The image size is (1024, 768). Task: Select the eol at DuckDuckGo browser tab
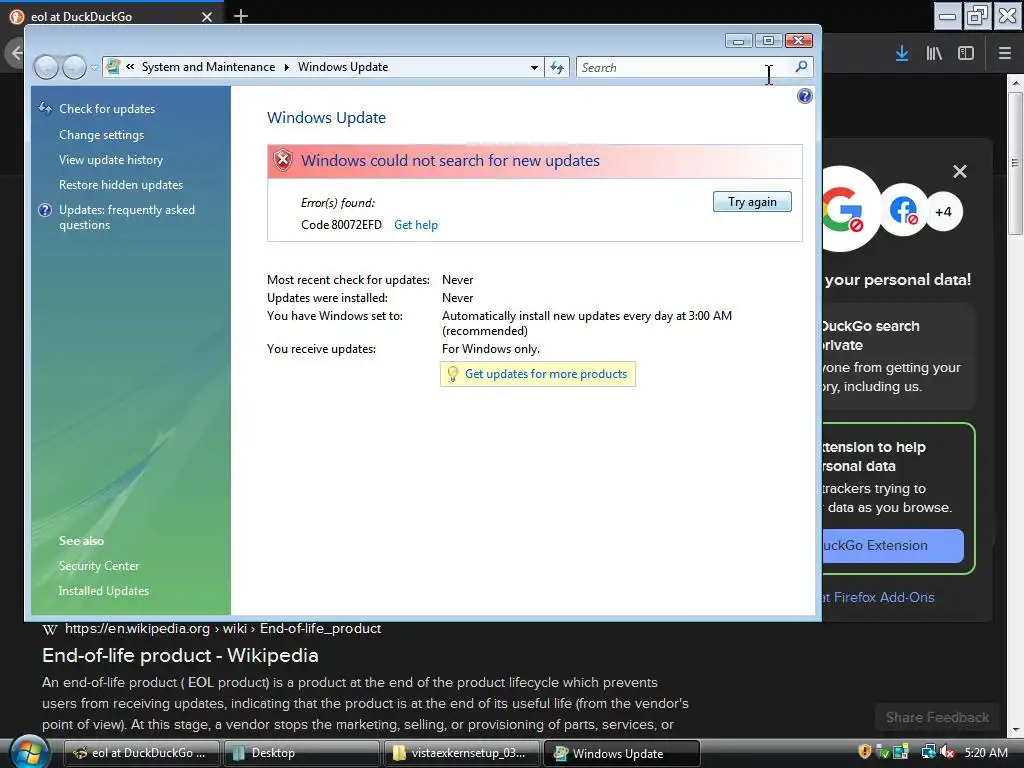(111, 16)
